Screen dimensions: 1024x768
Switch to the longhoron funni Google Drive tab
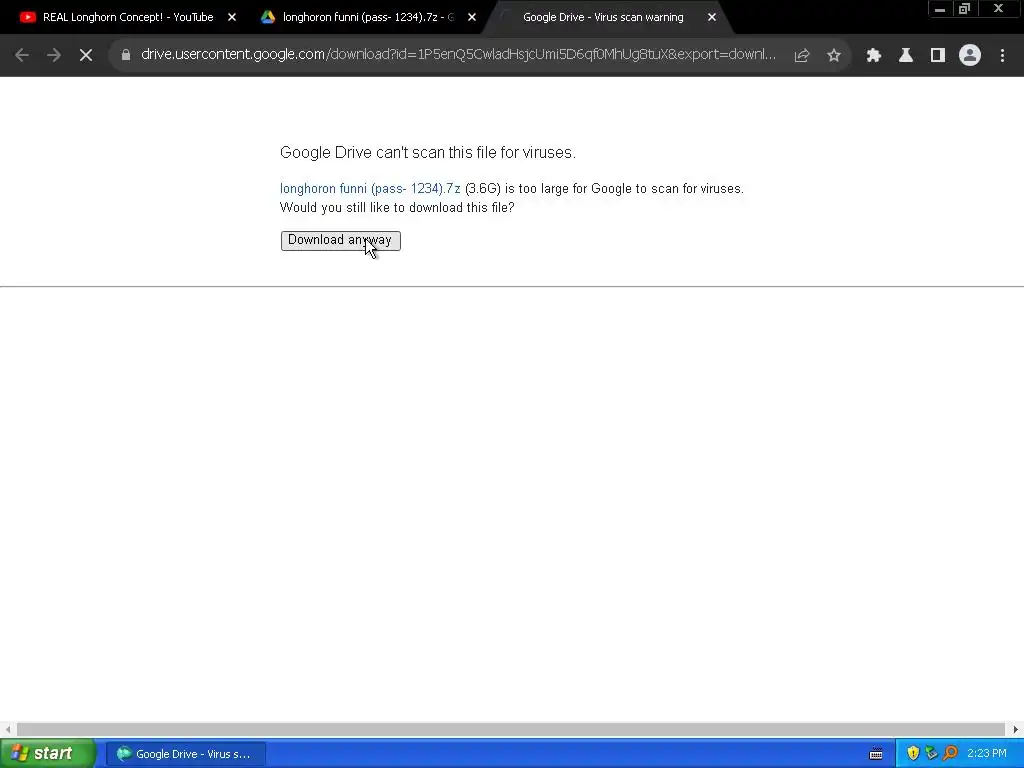pyautogui.click(x=368, y=18)
